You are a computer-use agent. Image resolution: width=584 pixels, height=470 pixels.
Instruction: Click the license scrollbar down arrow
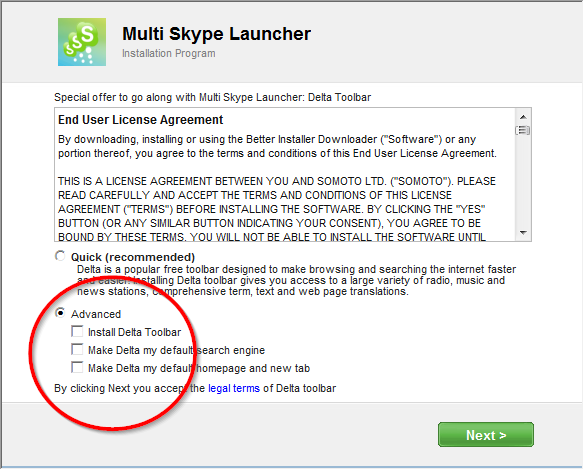pos(523,232)
